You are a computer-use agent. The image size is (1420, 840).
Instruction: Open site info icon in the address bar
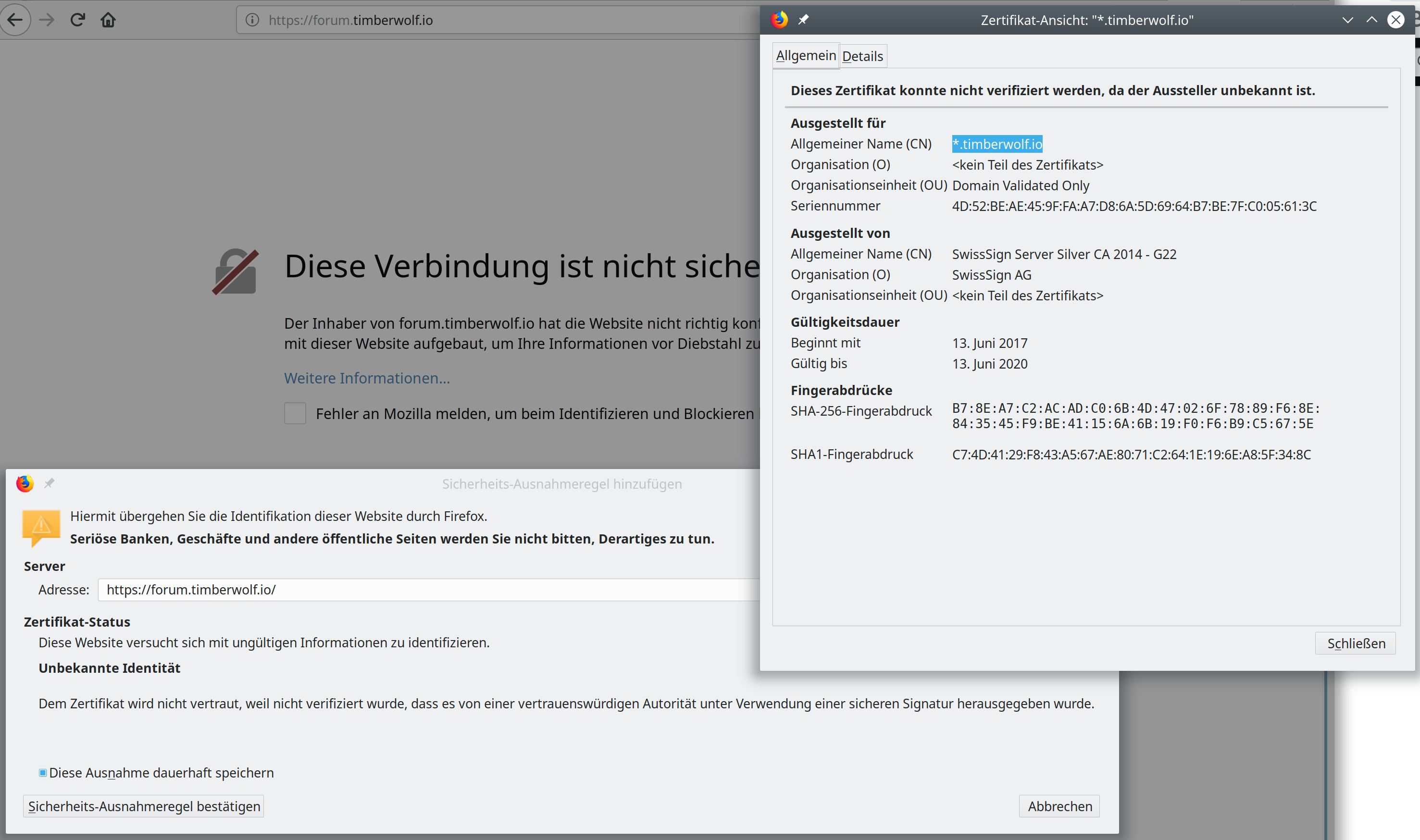(252, 20)
